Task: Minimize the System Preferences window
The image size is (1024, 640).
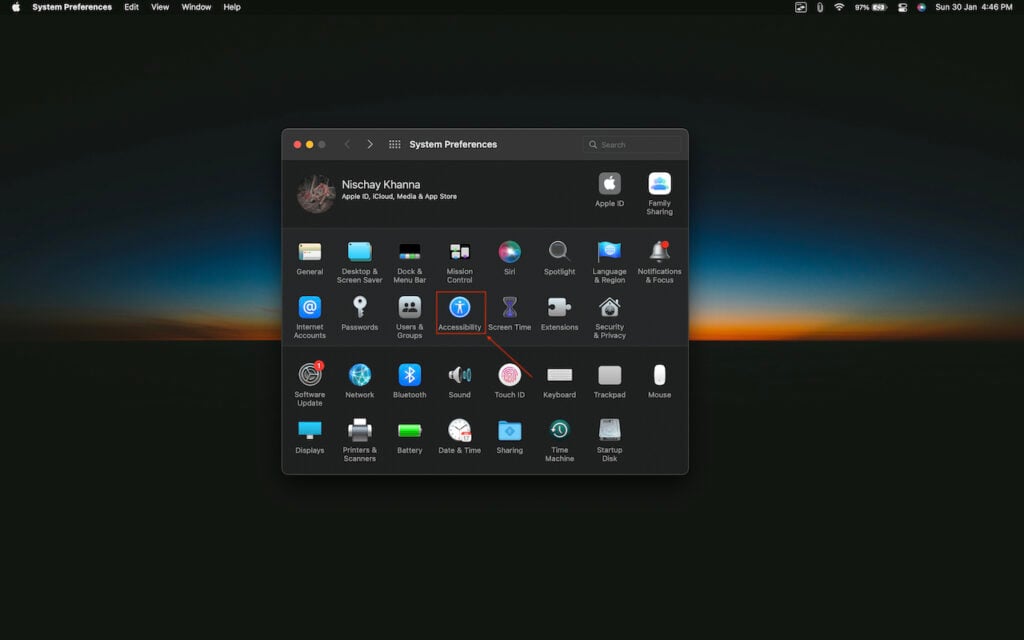Action: click(x=310, y=144)
